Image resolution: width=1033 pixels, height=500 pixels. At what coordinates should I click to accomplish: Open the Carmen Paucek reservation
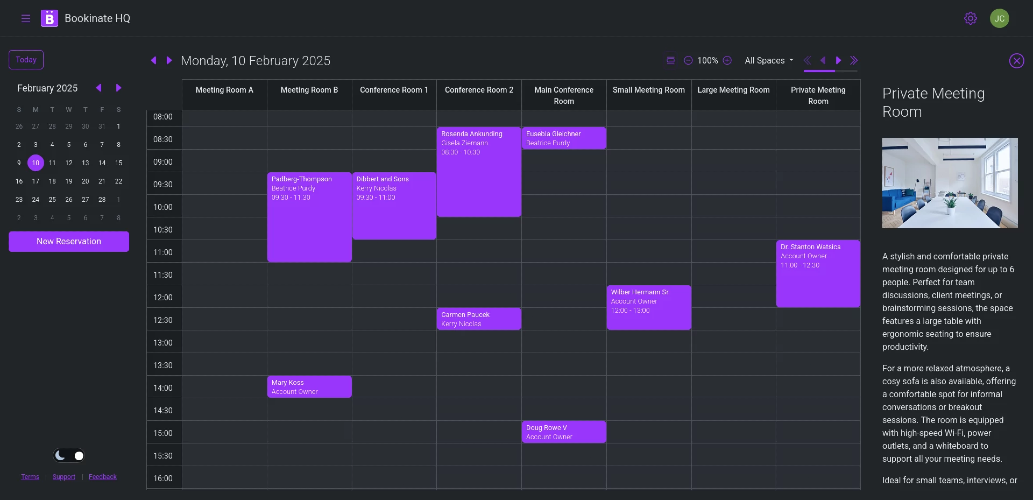coord(479,319)
